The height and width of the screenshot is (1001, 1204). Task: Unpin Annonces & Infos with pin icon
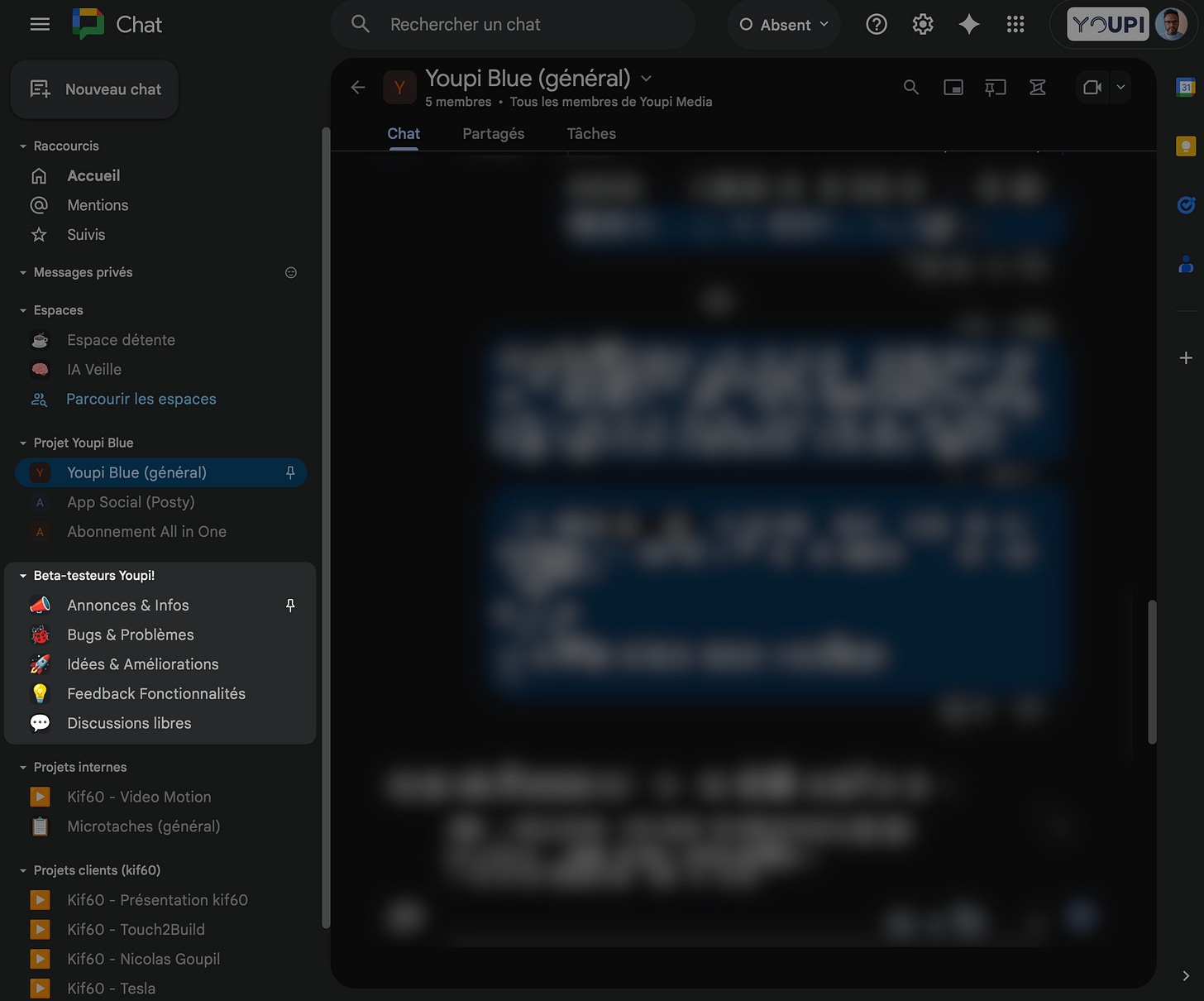290,606
